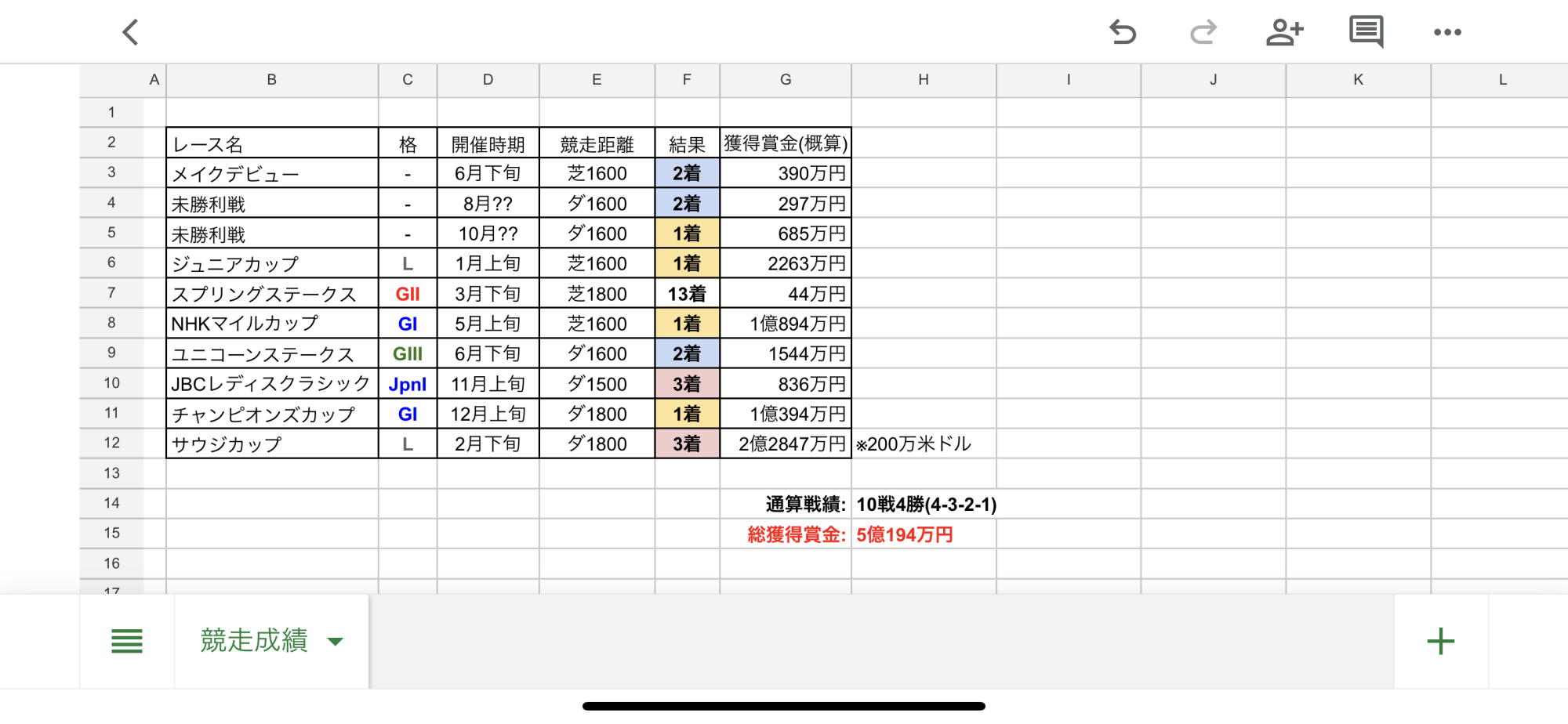This screenshot has height=724, width=1568.
Task: Select the 芝1800 distance cell
Action: (x=597, y=293)
